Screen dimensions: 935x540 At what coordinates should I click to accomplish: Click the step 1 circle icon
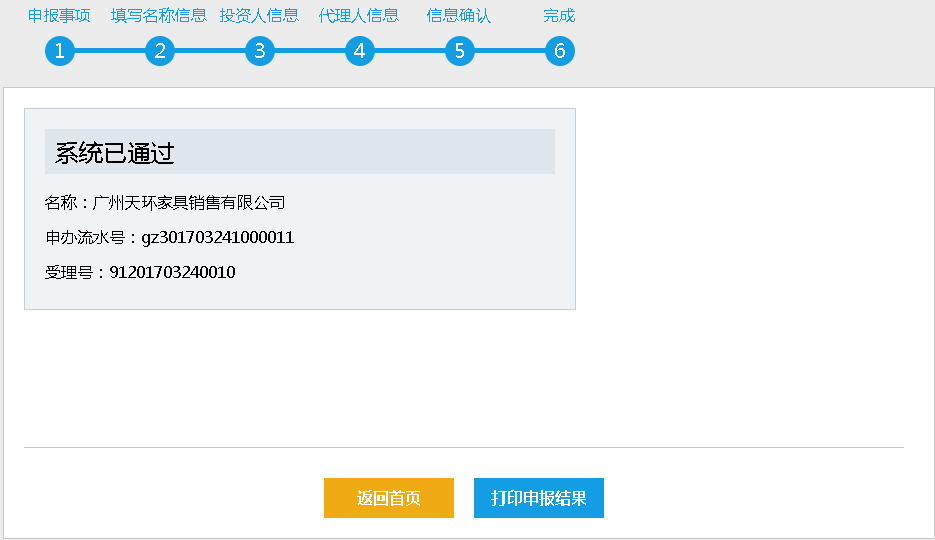[60, 51]
